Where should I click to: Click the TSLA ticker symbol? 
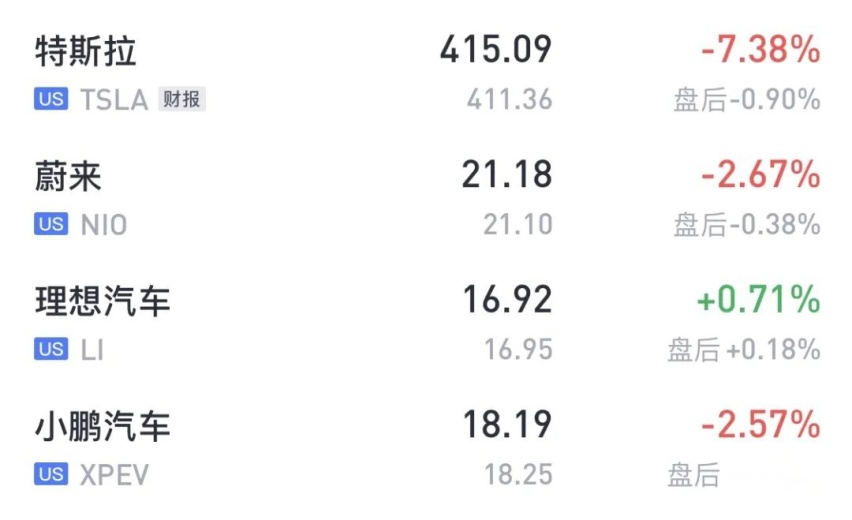pos(114,100)
